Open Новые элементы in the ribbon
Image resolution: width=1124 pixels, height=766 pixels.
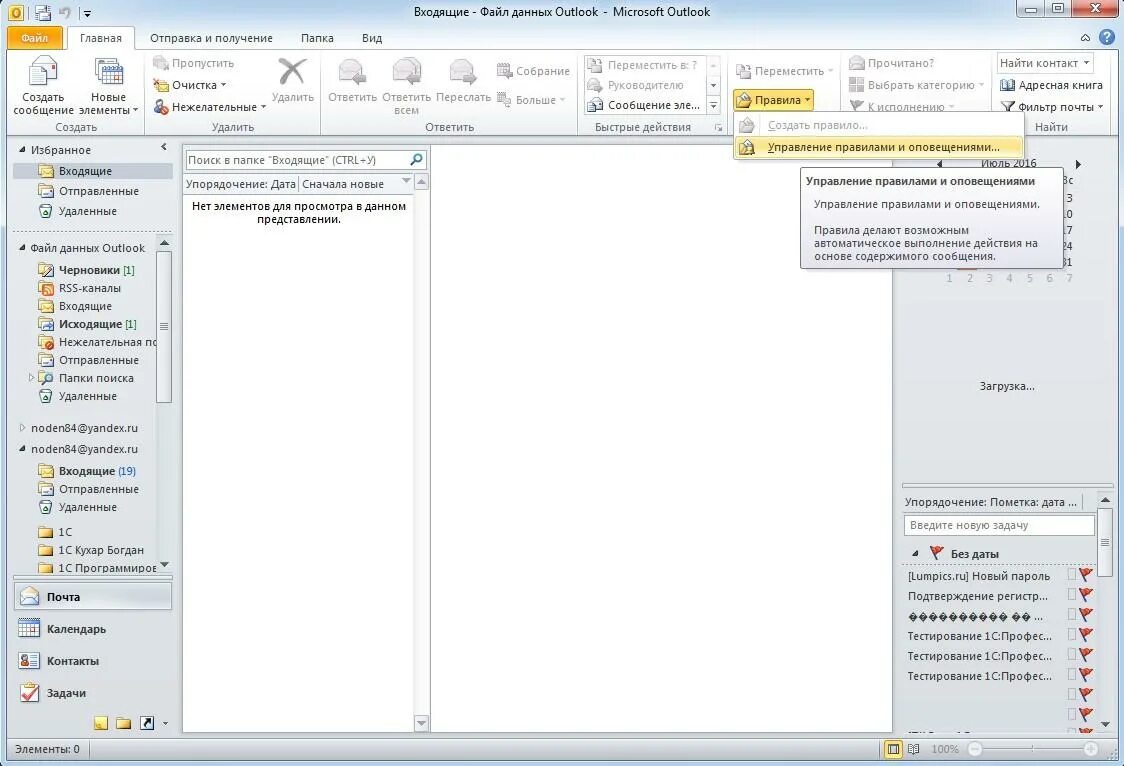[108, 85]
